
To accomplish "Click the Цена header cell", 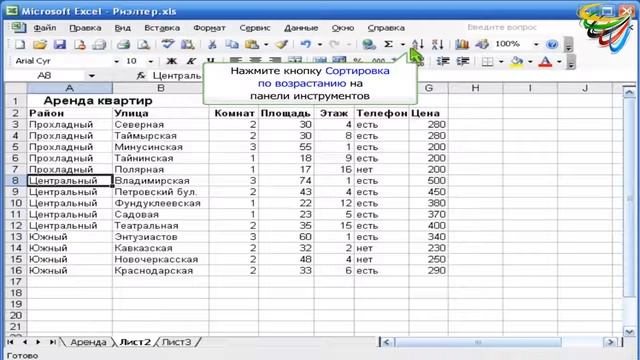I will coord(429,113).
